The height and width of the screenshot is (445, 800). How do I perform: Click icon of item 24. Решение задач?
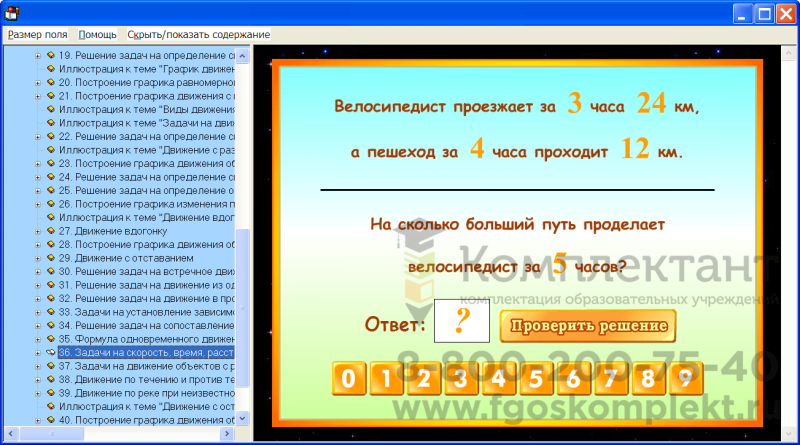point(51,177)
